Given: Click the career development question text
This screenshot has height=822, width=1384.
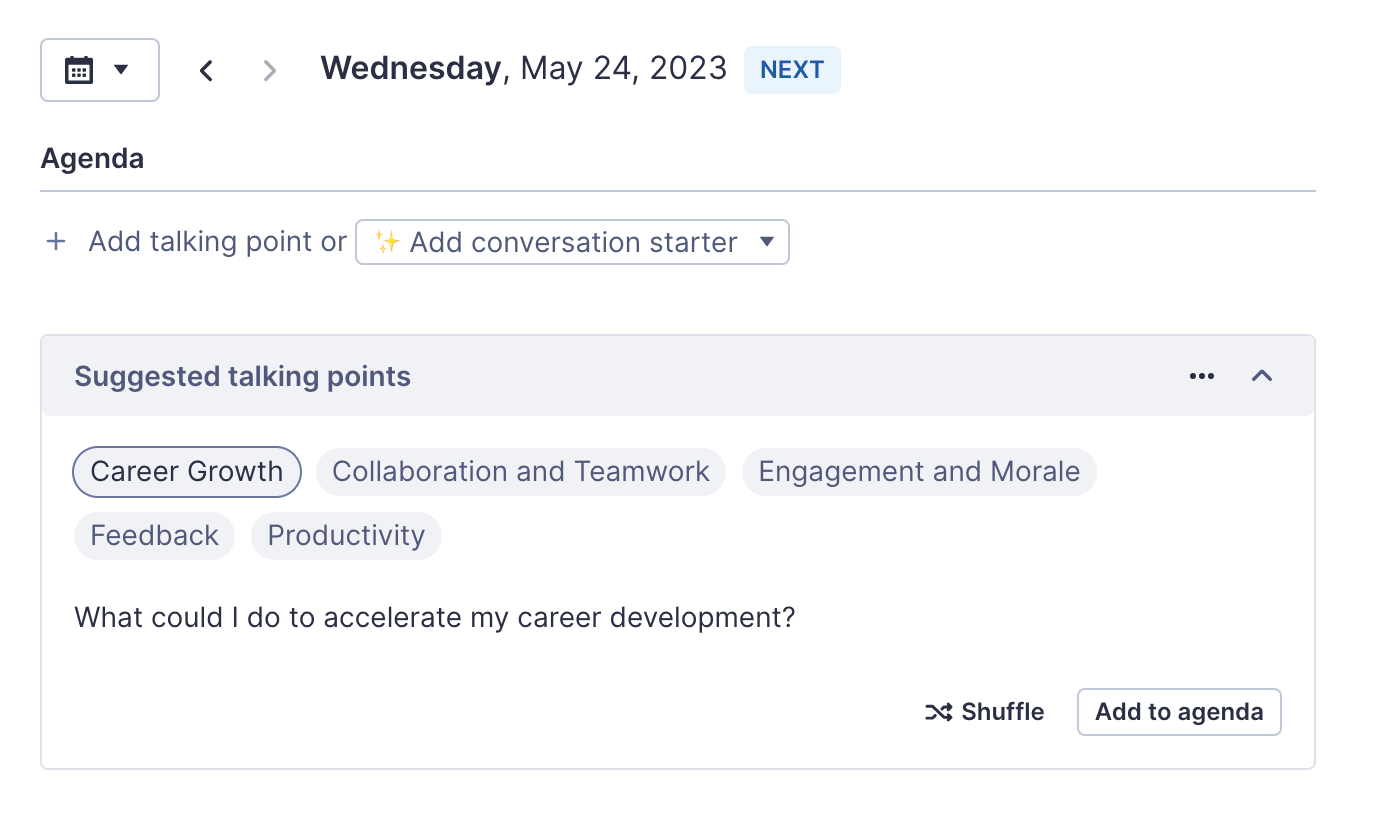Looking at the screenshot, I should 434,617.
